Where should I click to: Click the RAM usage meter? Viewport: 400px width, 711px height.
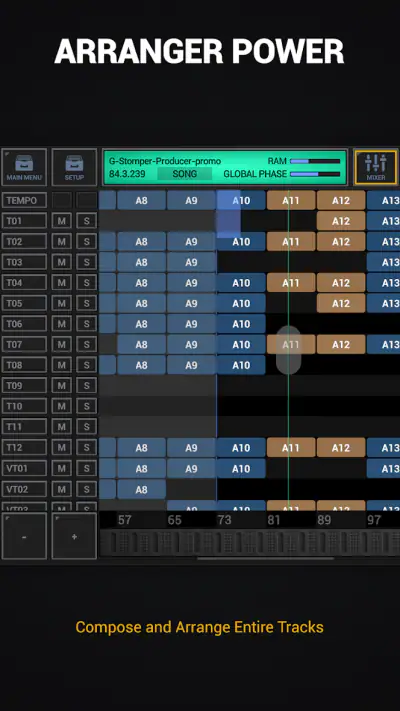pos(315,161)
